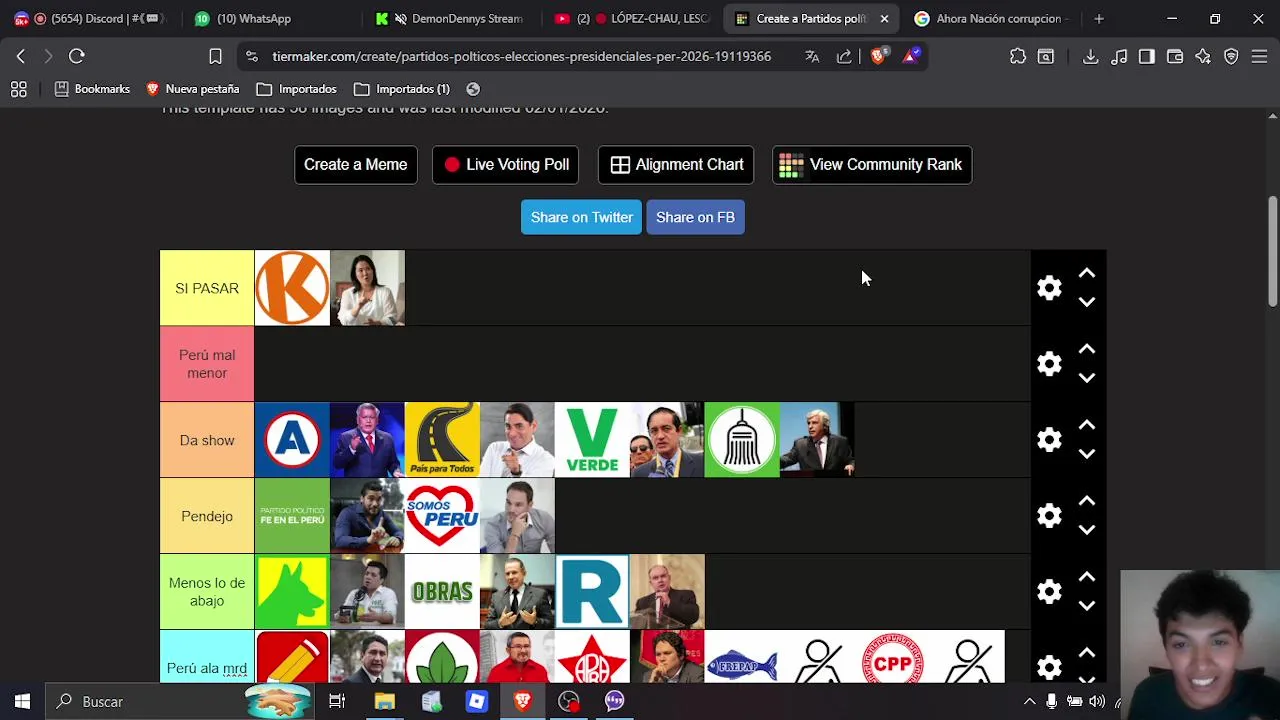Screen dimensions: 1280x720
Task: Open the media control music note icon
Action: [1119, 56]
